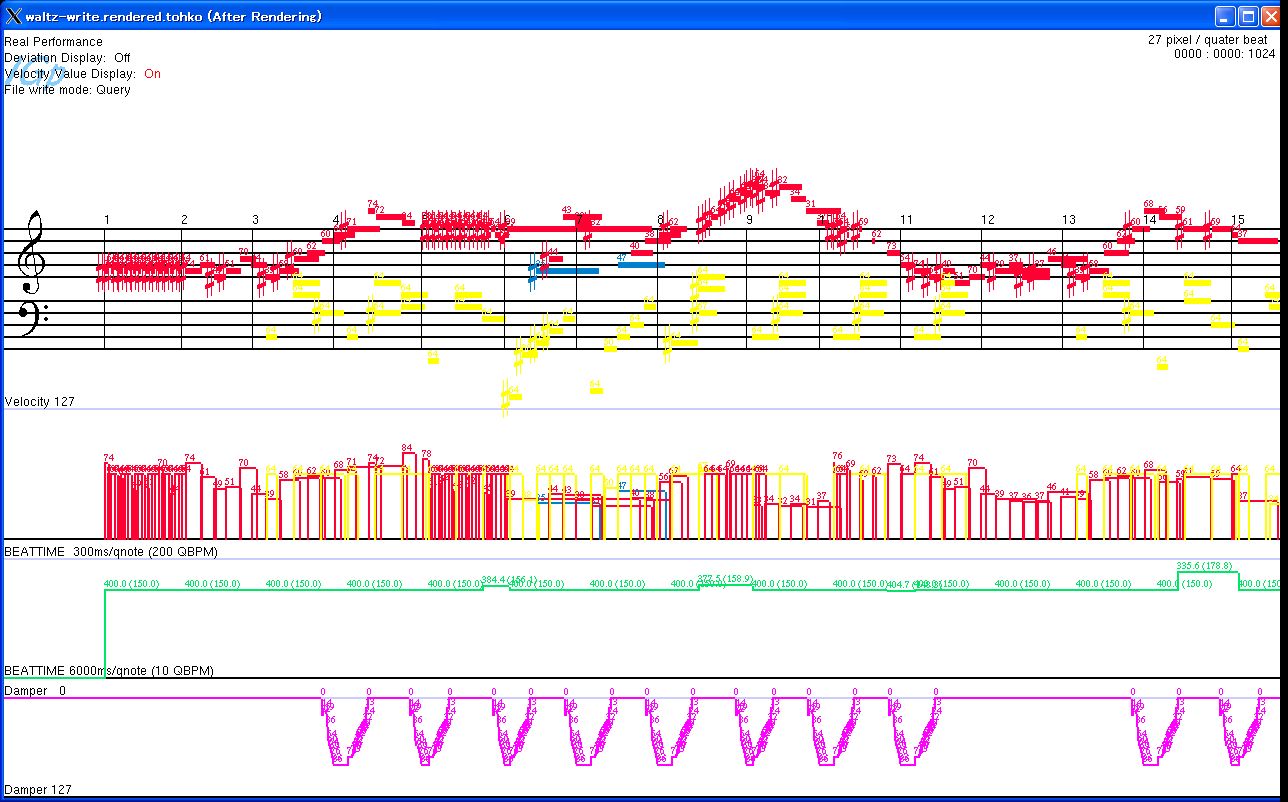The height and width of the screenshot is (802, 1288).
Task: Click the Velocity 127 axis label
Action: click(39, 402)
